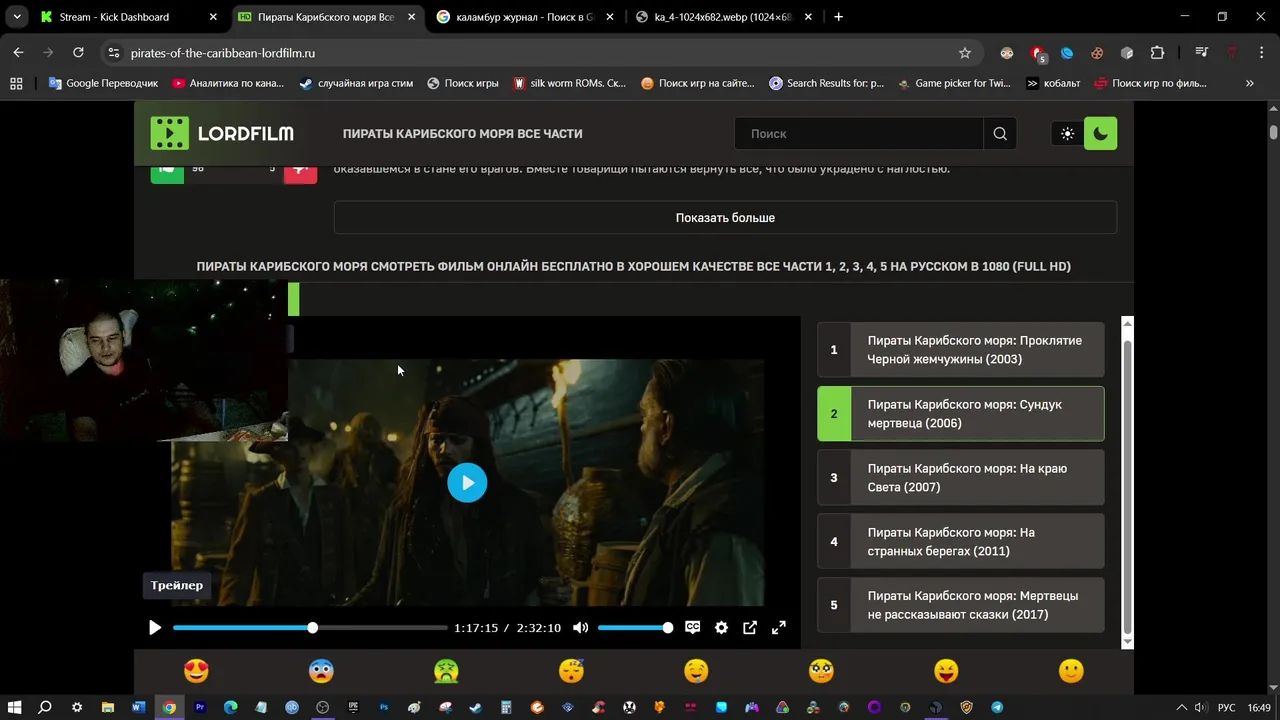Click play icon in player control bar
This screenshot has height=720, width=1280.
click(x=155, y=628)
